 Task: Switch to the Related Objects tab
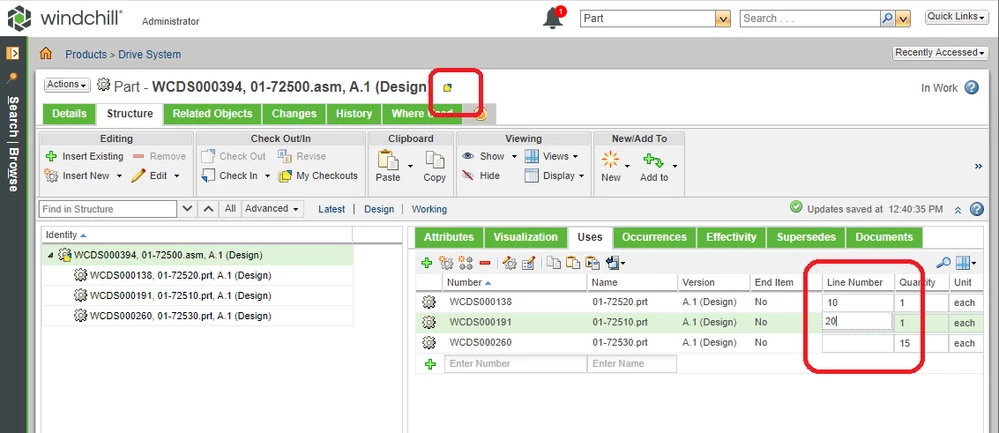[x=213, y=113]
